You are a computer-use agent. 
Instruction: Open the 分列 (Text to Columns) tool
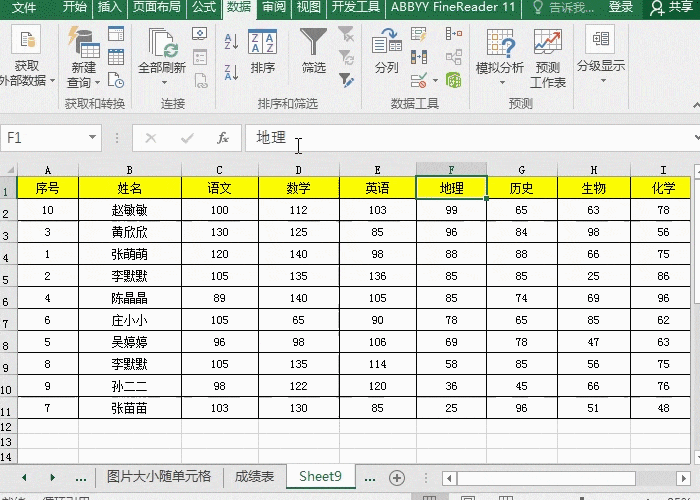(x=386, y=50)
